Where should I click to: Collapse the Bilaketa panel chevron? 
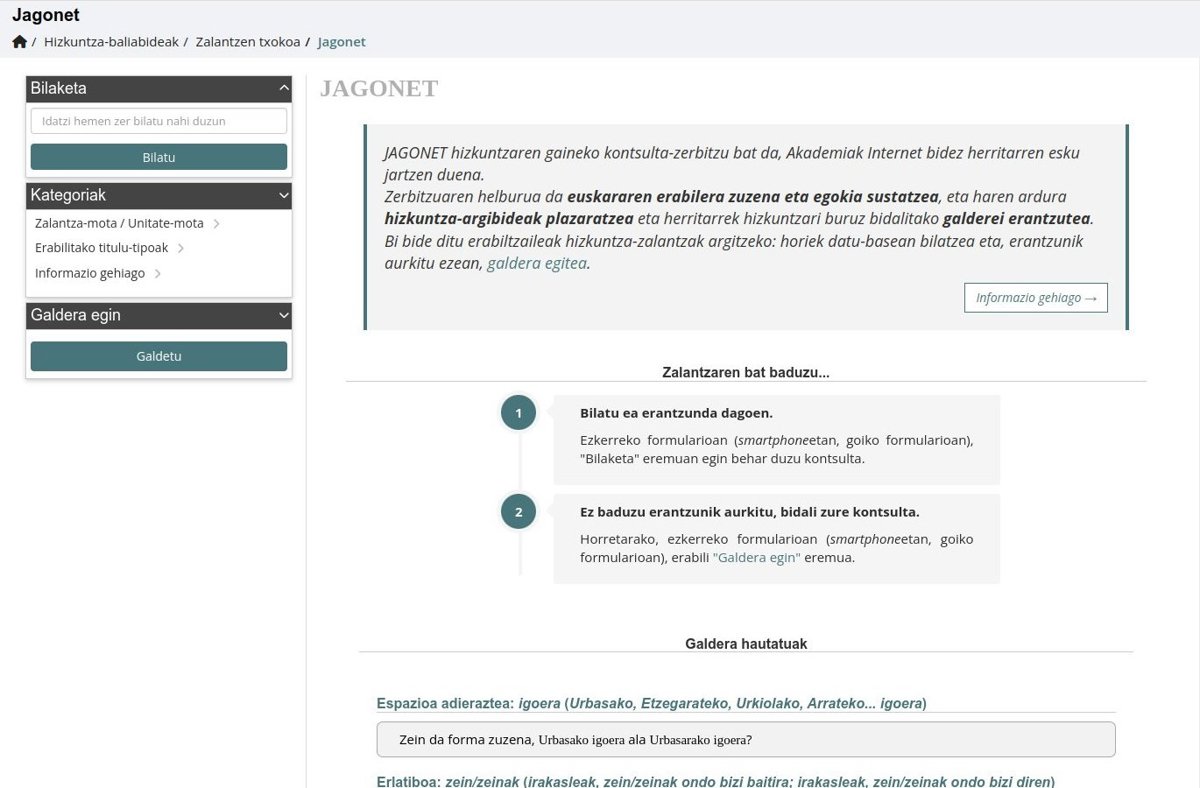tap(283, 88)
